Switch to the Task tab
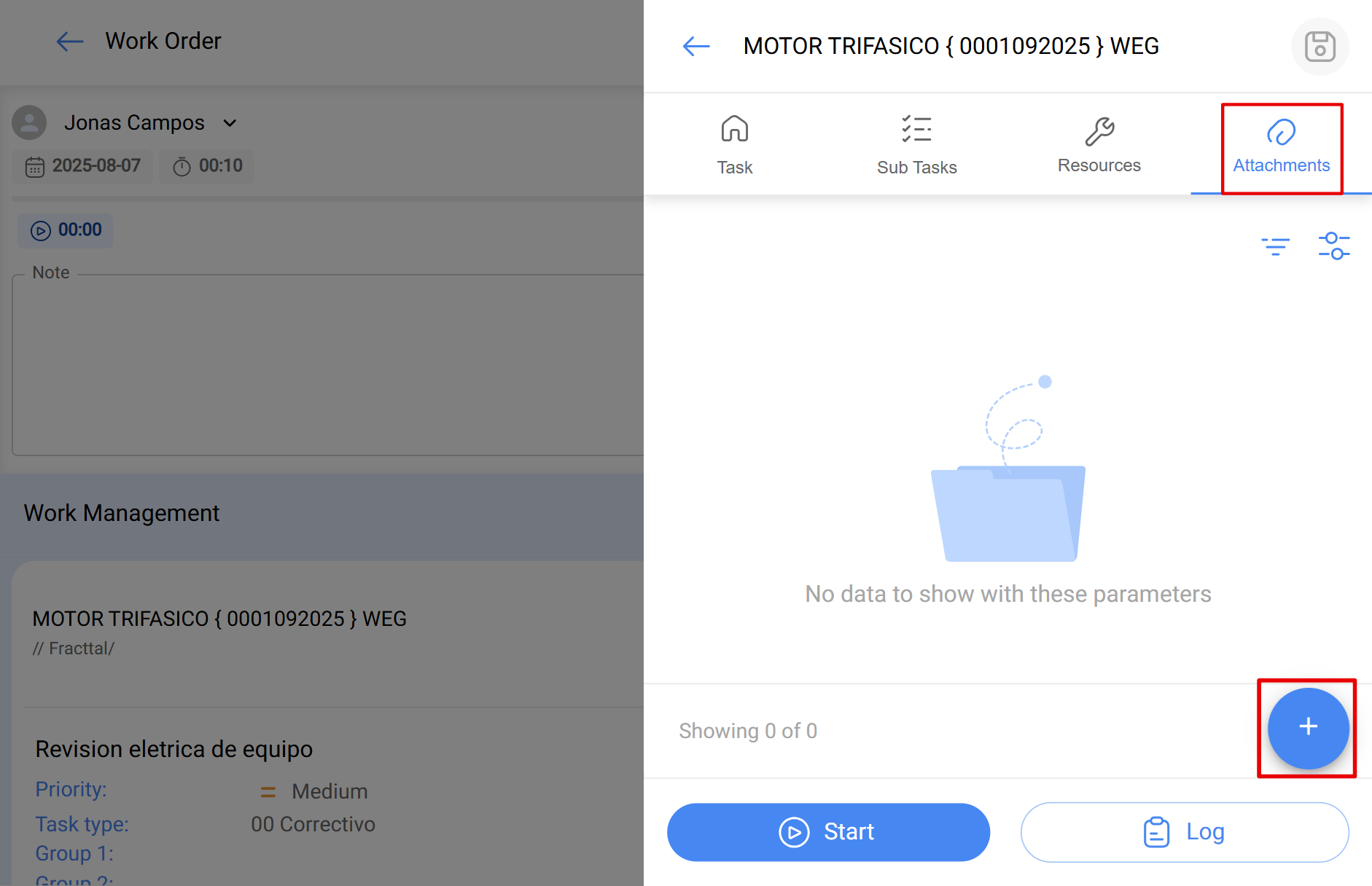 734,144
